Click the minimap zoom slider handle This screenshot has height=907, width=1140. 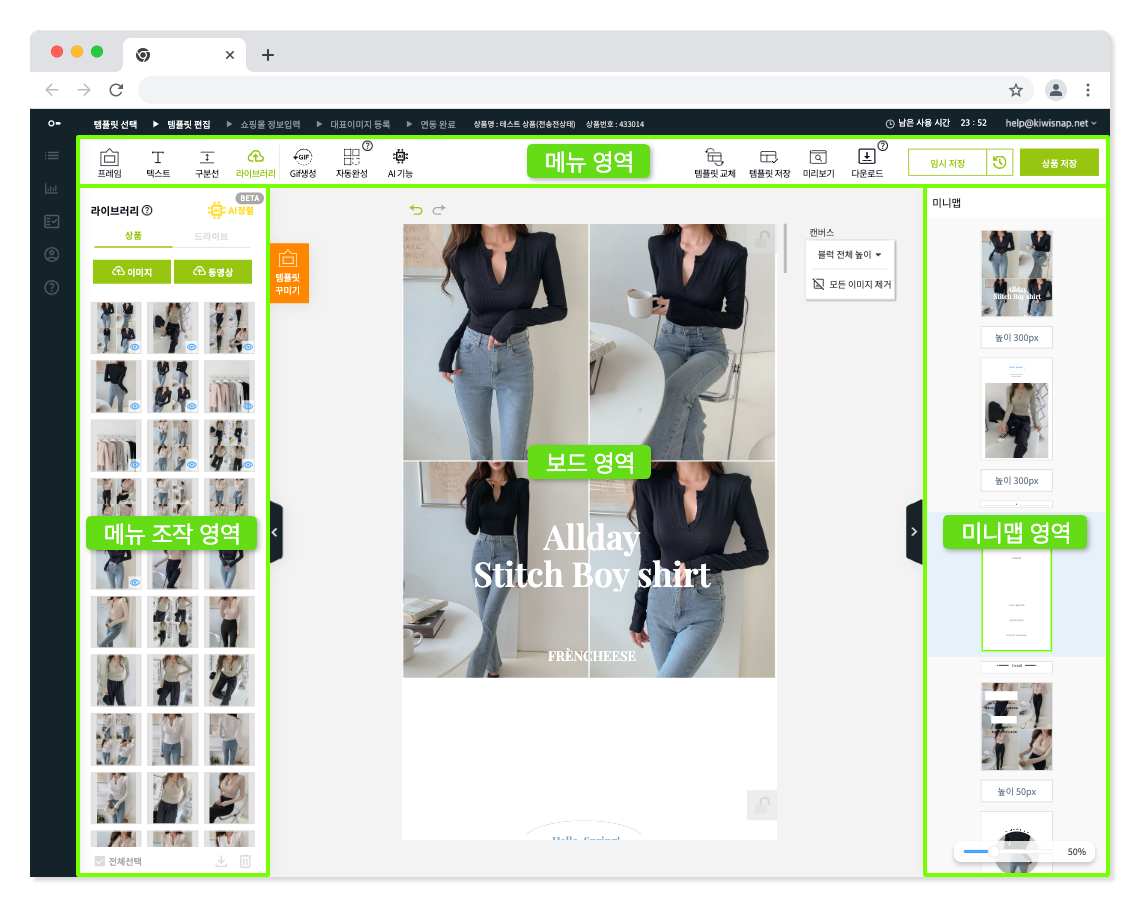(x=993, y=851)
